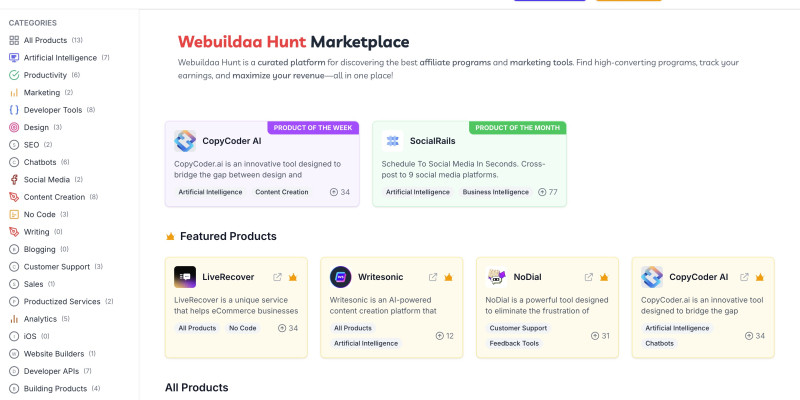Open the Chatbots category

click(x=40, y=161)
